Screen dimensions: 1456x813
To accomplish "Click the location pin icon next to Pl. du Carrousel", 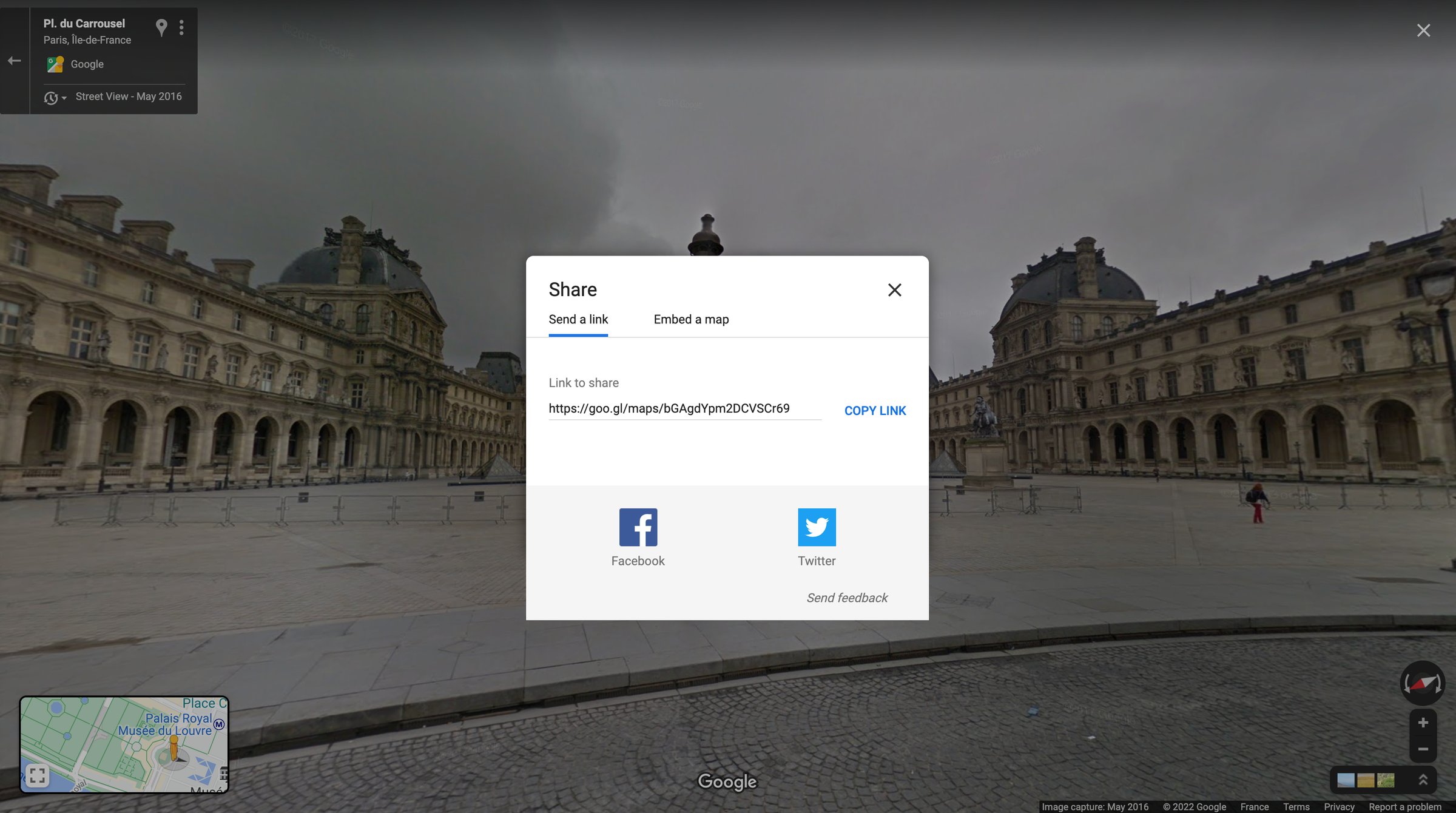I will [x=161, y=28].
